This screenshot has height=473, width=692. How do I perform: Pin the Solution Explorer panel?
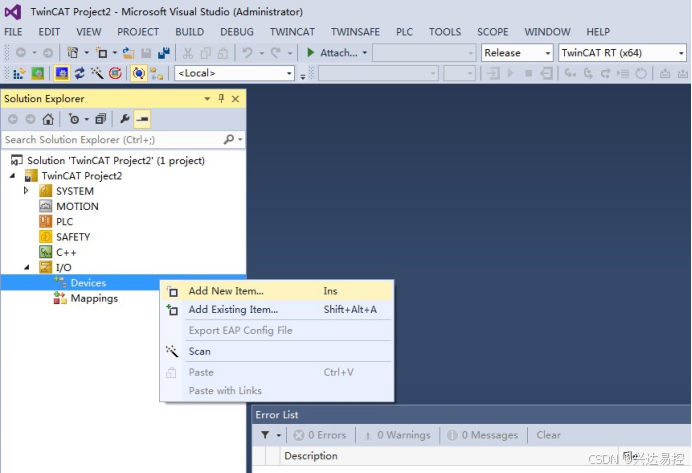pyautogui.click(x=221, y=98)
